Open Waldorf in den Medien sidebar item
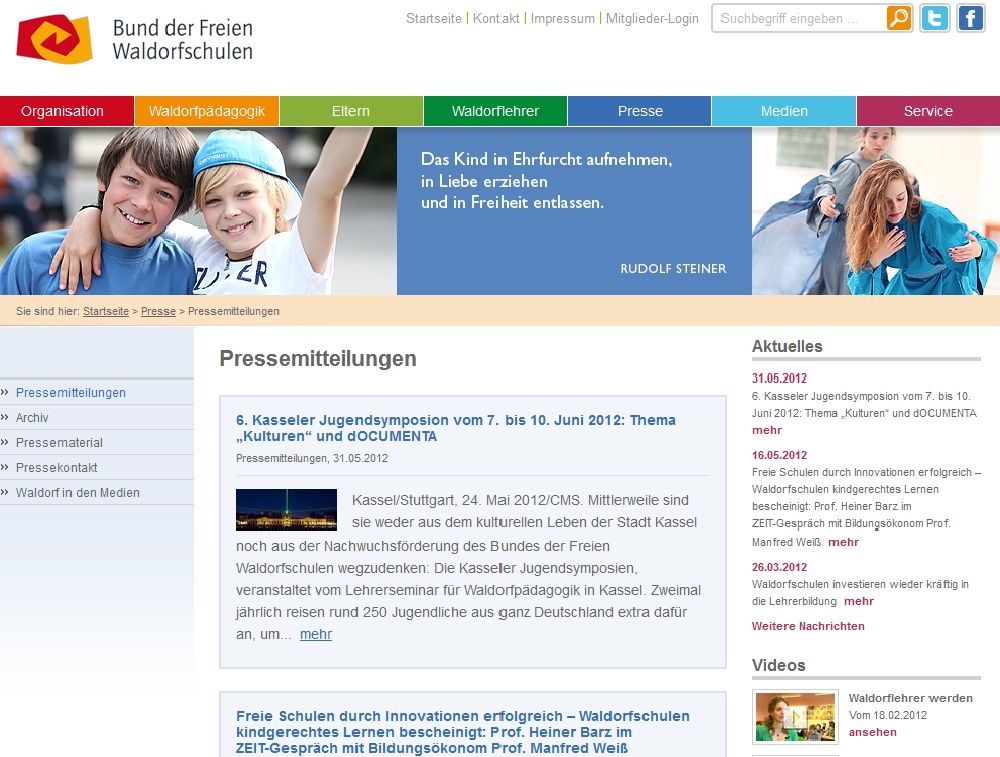 (77, 493)
